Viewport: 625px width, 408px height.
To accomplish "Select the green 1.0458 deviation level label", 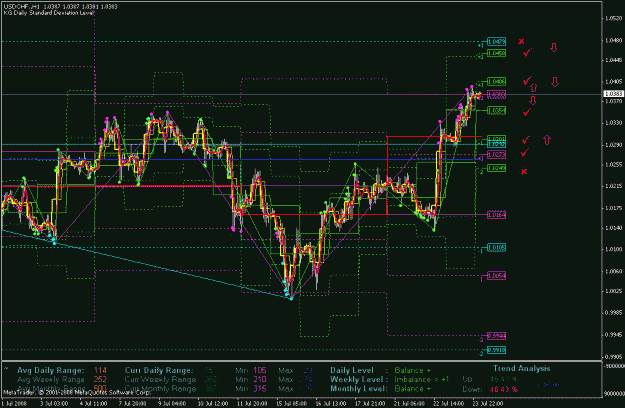I will (x=497, y=53).
